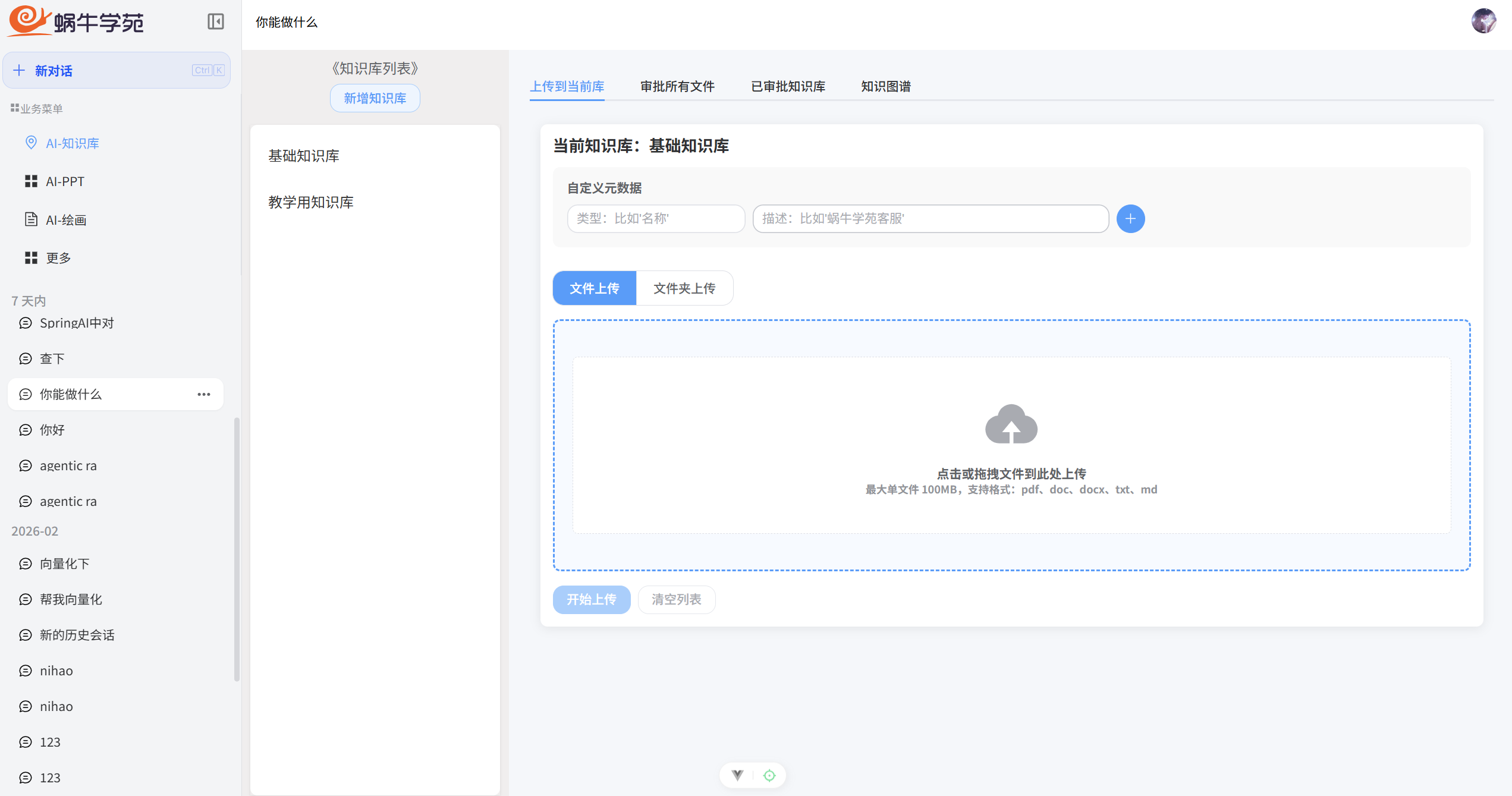
Task: Open the 新的历史会话 conversation
Action: [x=115, y=635]
